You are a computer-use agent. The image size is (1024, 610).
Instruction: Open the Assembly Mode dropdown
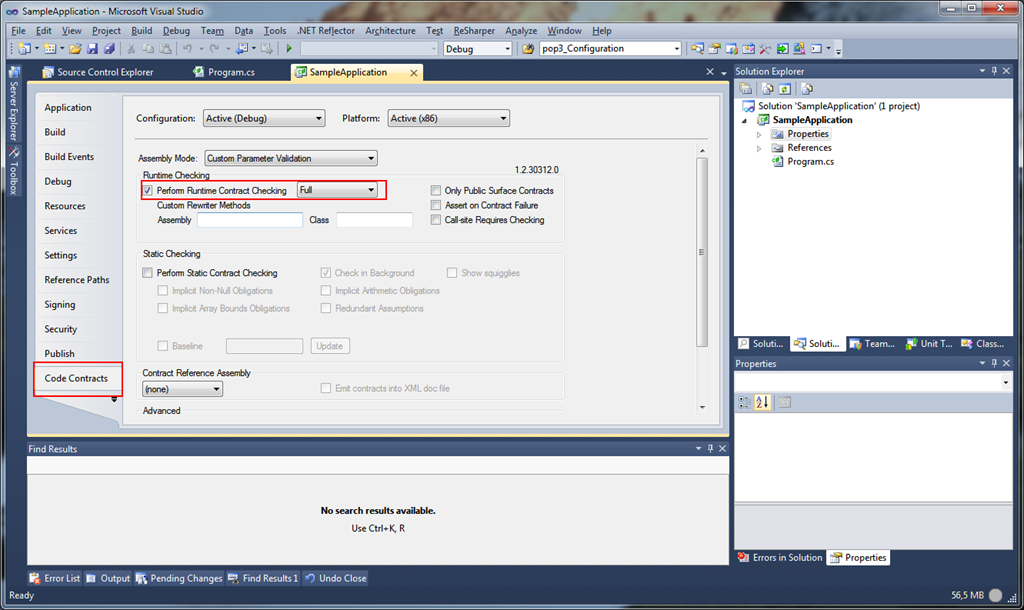(x=291, y=158)
